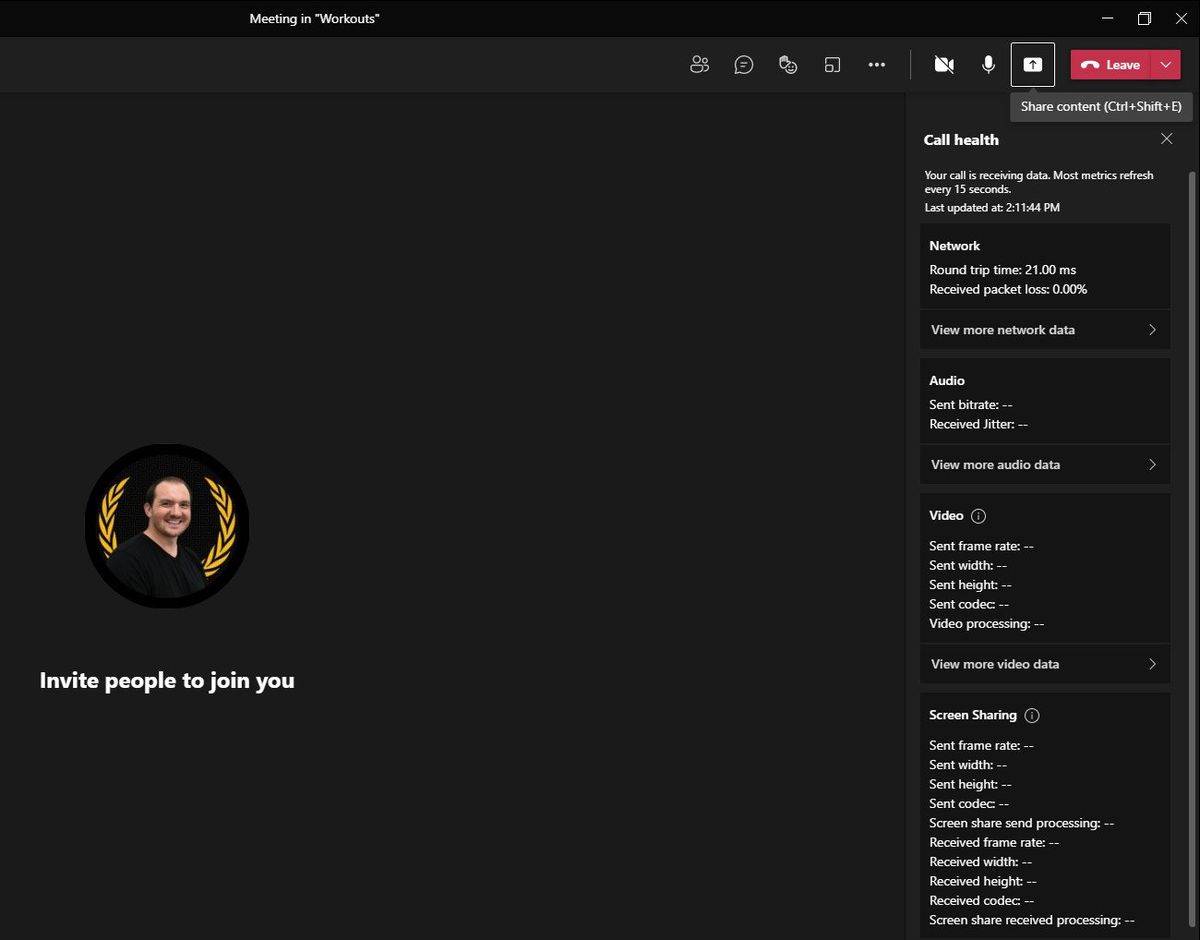Click the Screen Sharing info icon

pyautogui.click(x=1031, y=715)
